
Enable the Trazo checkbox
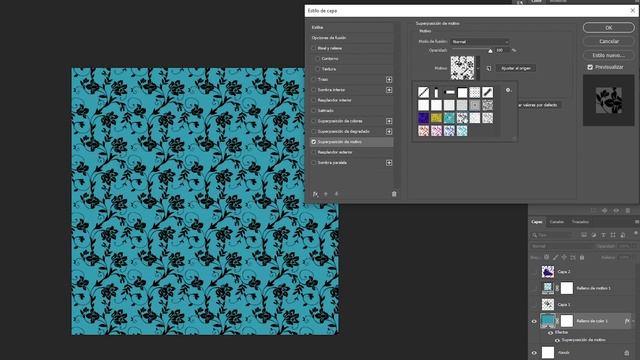pyautogui.click(x=314, y=80)
